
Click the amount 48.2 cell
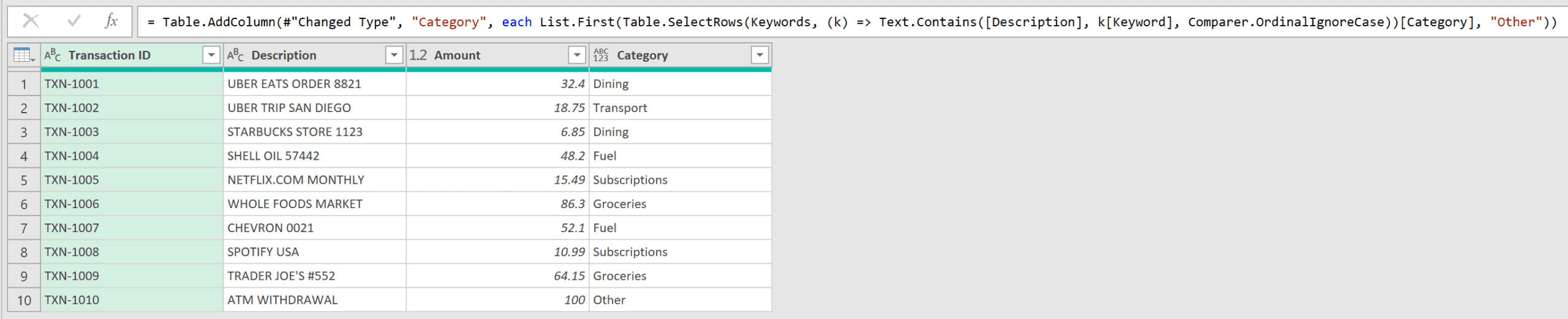pos(497,156)
